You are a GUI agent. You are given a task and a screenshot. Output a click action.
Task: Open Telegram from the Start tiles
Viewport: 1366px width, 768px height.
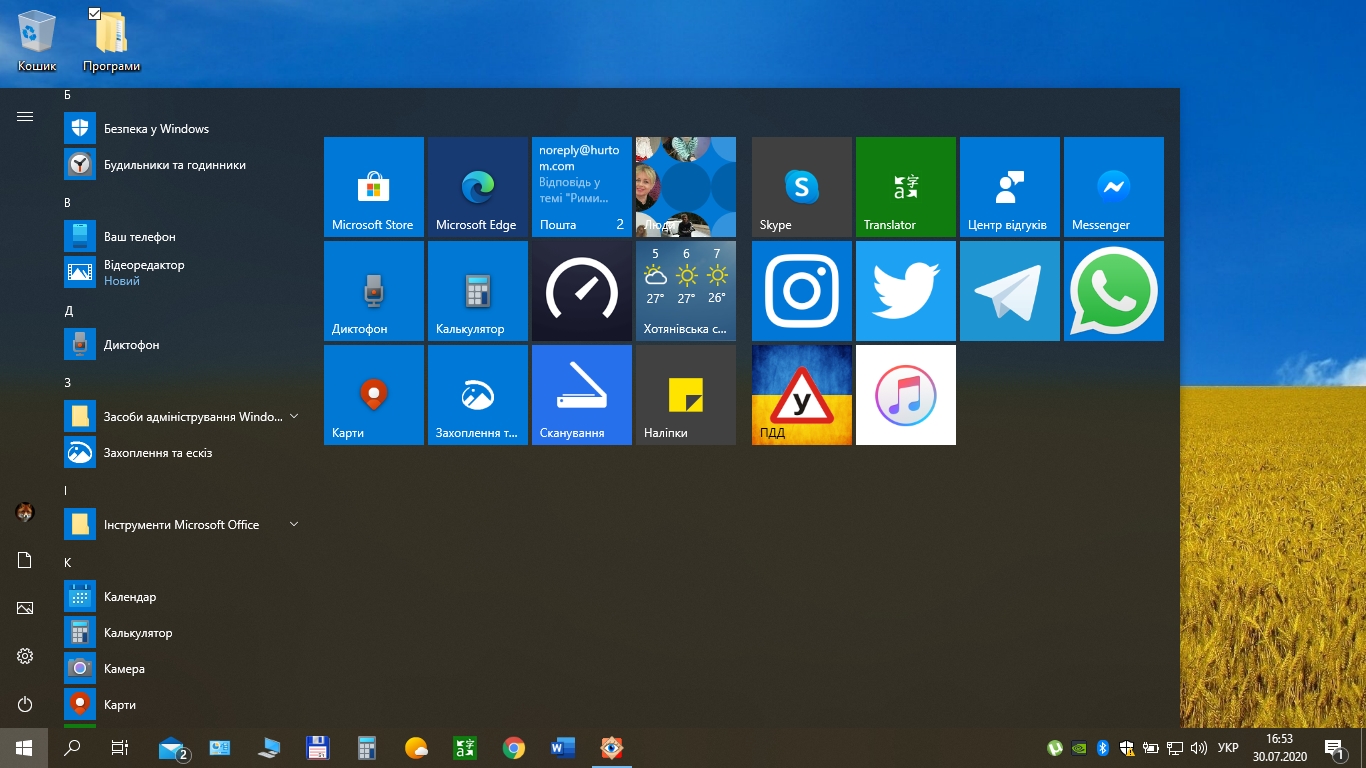(x=1009, y=291)
